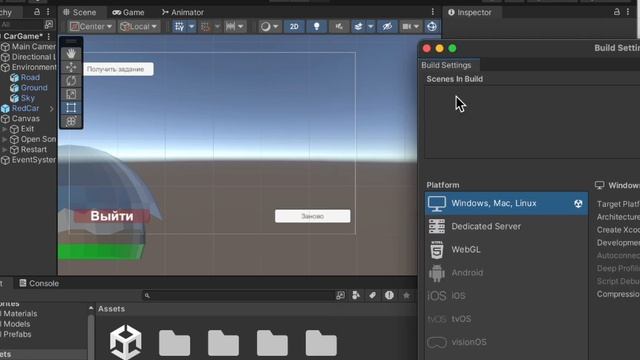This screenshot has width=640, height=360.
Task: Open the Console tab
Action: (39, 283)
